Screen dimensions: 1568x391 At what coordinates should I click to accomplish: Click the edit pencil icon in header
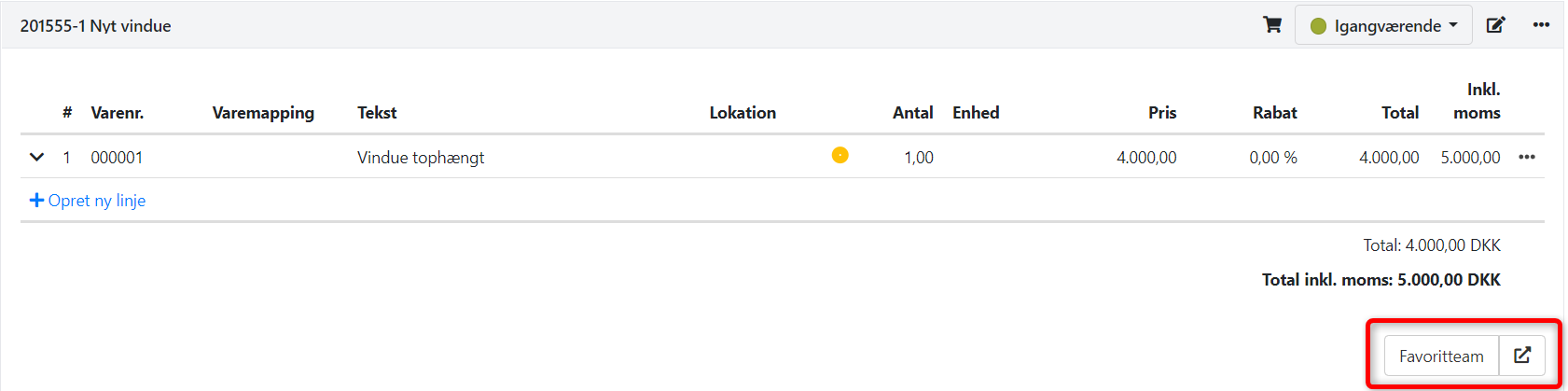(x=1495, y=25)
